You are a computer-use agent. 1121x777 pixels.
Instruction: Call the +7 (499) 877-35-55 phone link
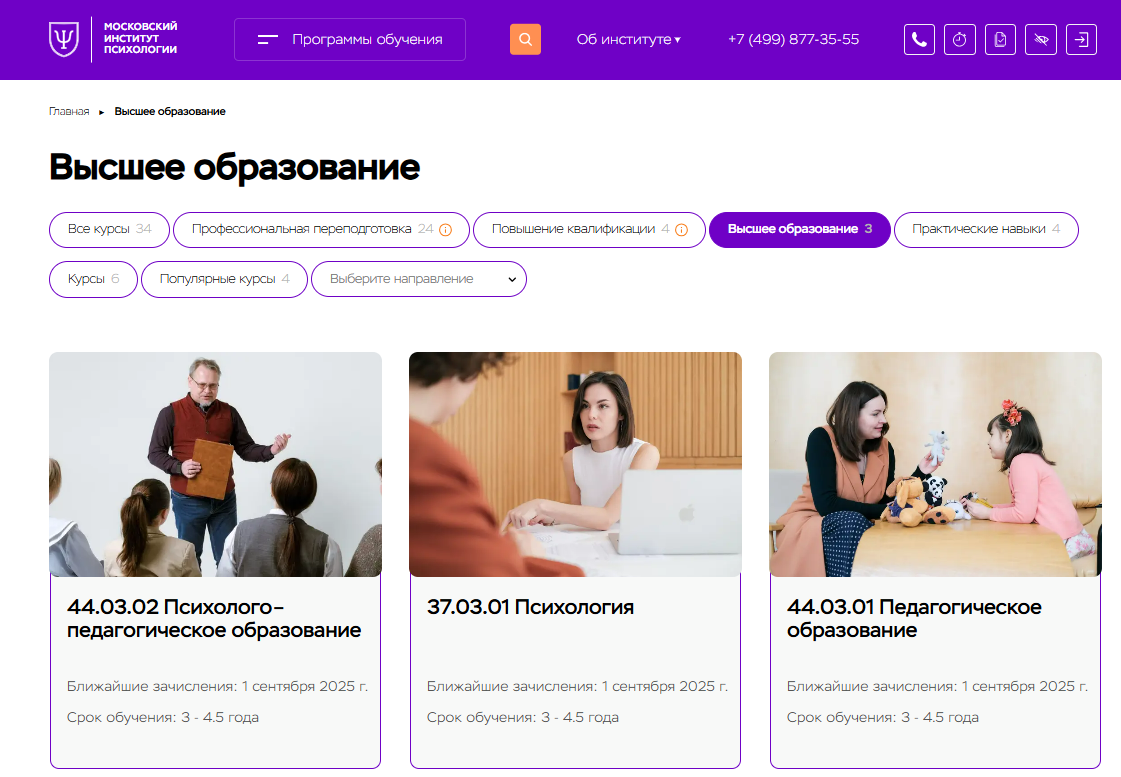coord(794,39)
